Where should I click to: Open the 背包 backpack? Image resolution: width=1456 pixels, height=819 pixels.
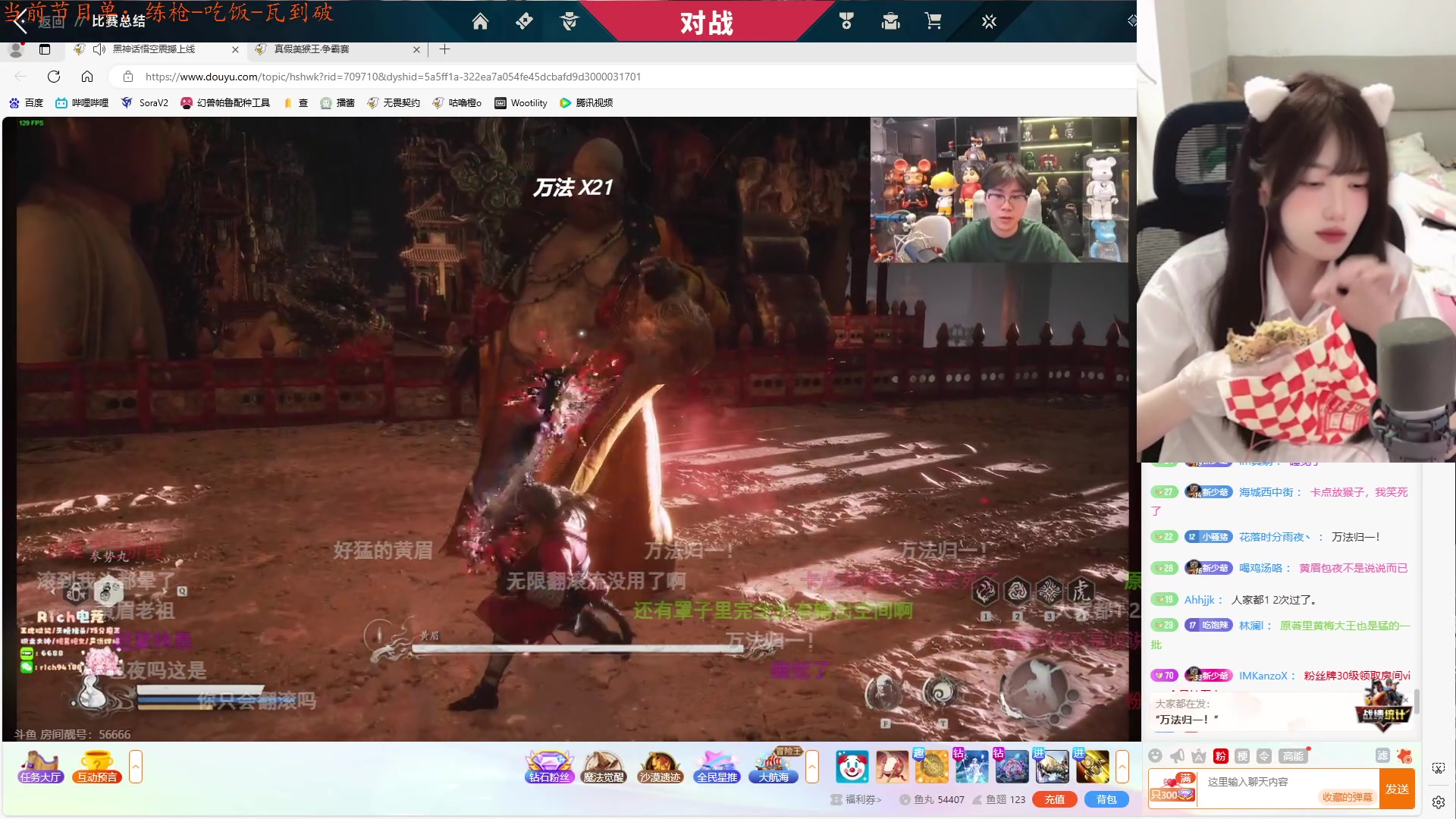click(x=1106, y=799)
